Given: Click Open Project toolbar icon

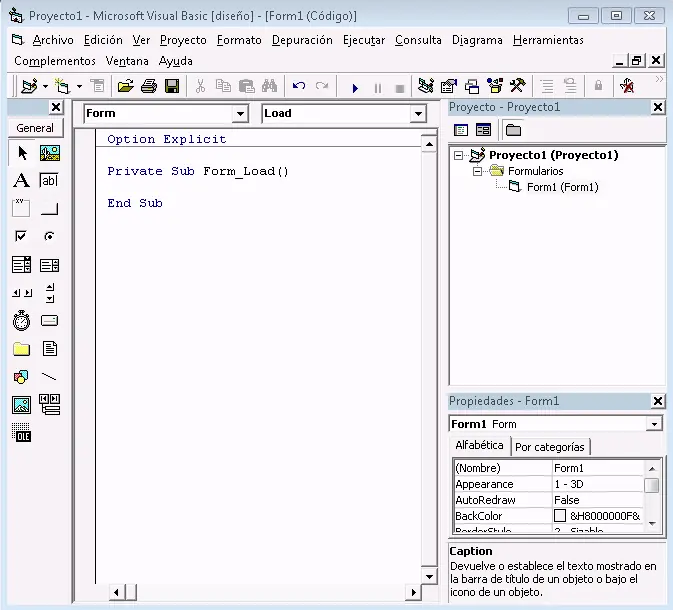Looking at the screenshot, I should [x=126, y=86].
